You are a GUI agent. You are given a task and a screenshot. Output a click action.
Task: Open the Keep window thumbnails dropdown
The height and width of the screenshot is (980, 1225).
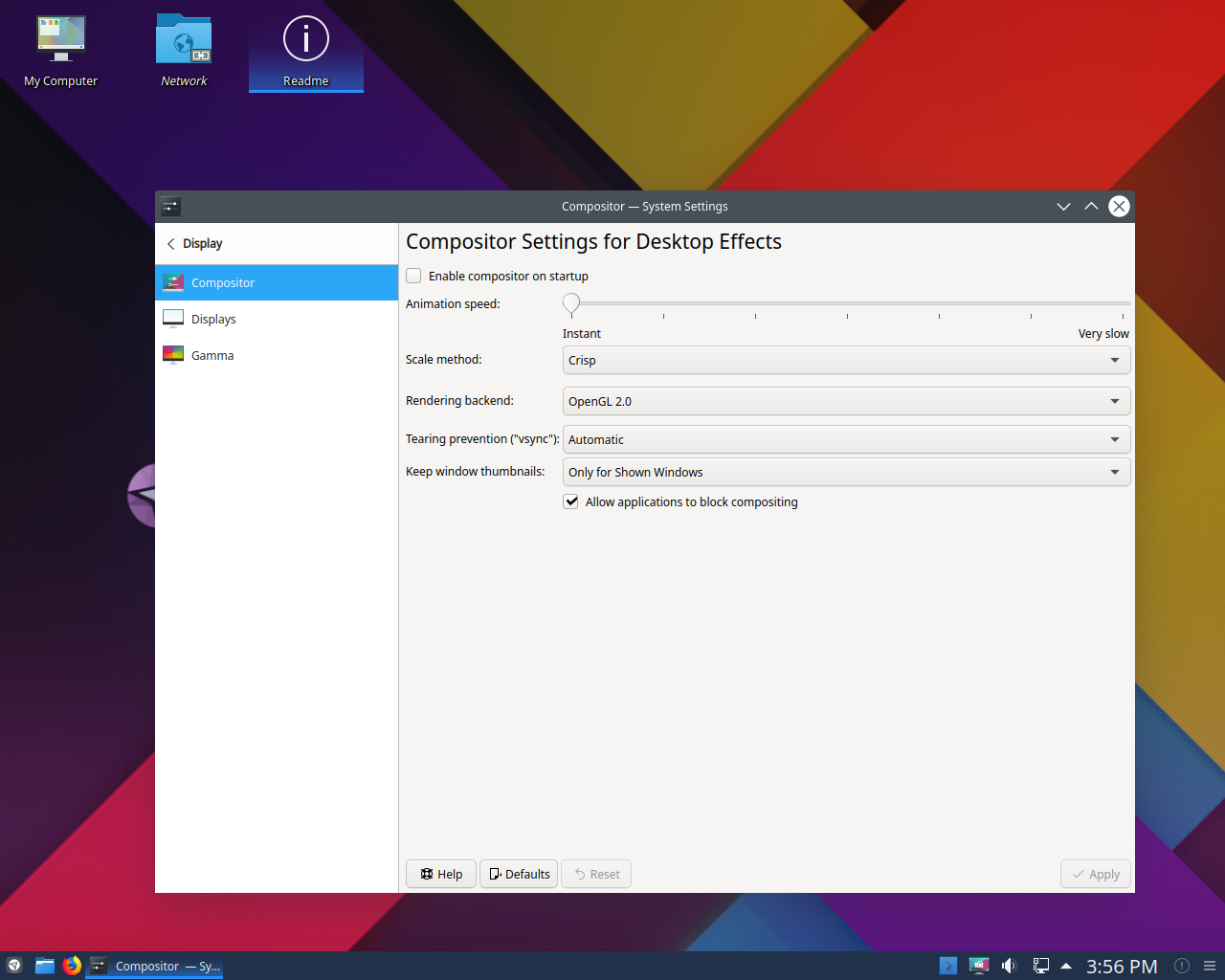pyautogui.click(x=847, y=472)
